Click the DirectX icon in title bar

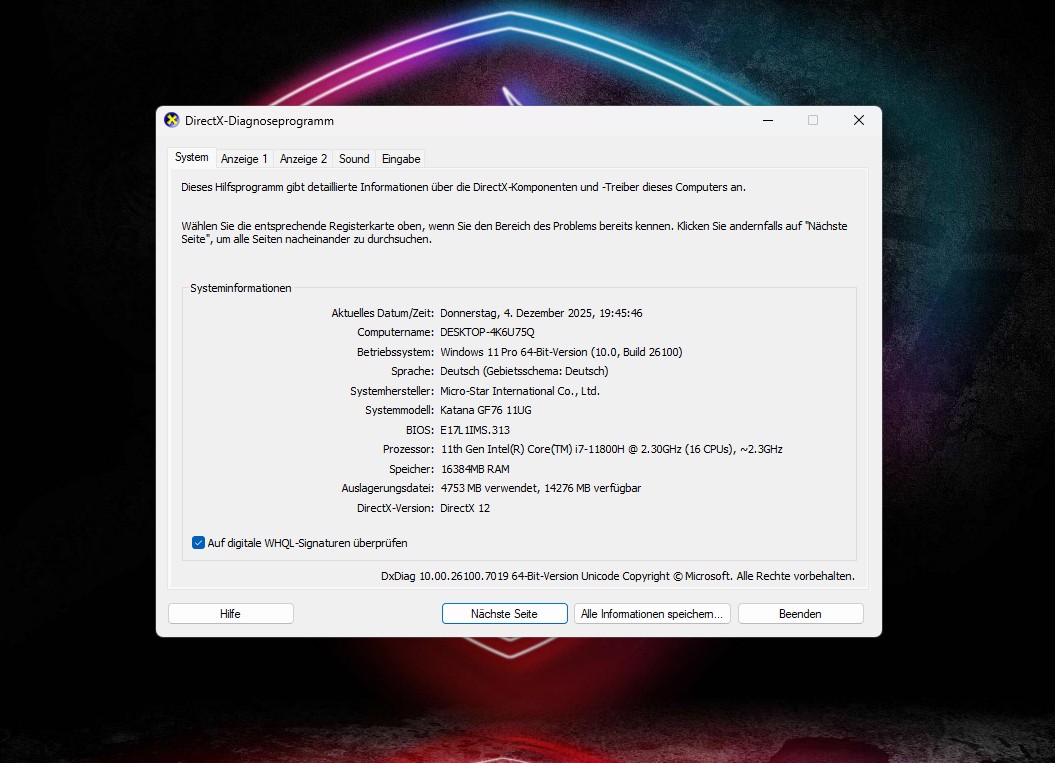coord(172,120)
